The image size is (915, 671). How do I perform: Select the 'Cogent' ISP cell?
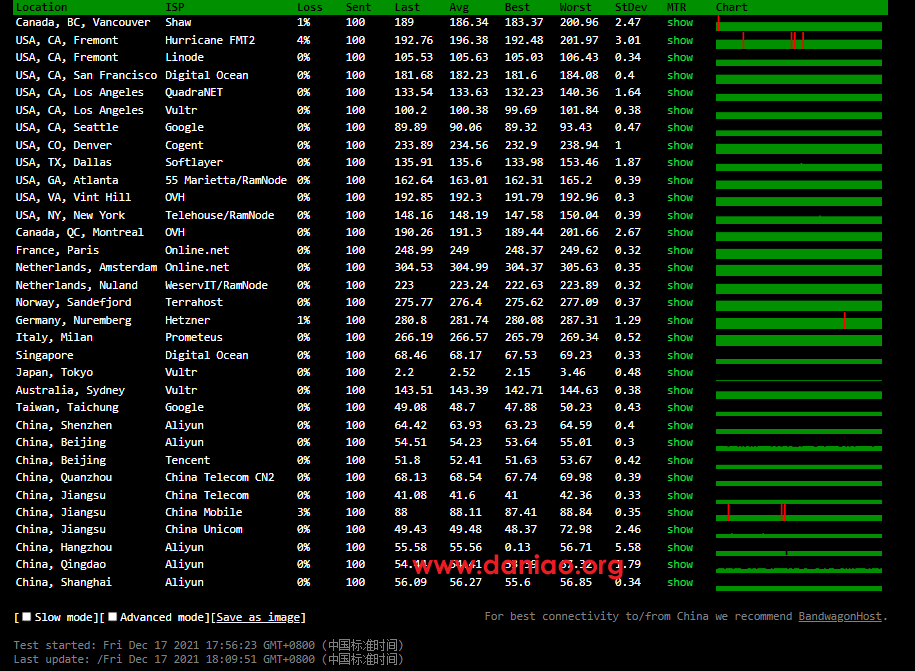184,145
